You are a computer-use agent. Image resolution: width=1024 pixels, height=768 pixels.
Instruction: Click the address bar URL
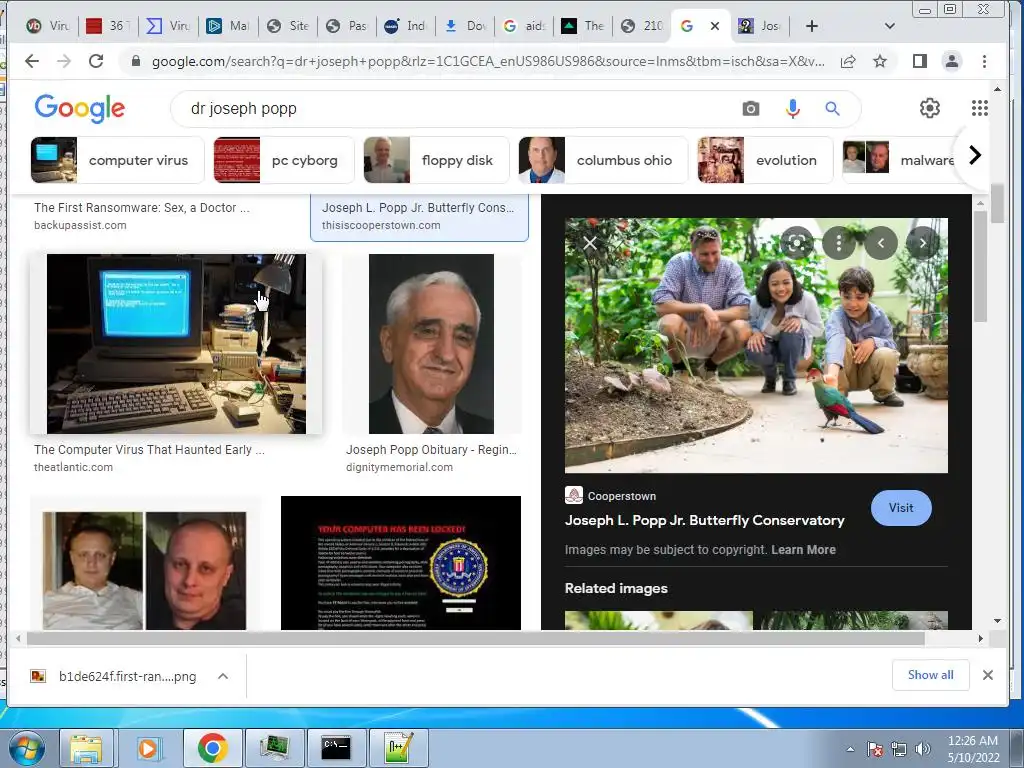tap(488, 61)
